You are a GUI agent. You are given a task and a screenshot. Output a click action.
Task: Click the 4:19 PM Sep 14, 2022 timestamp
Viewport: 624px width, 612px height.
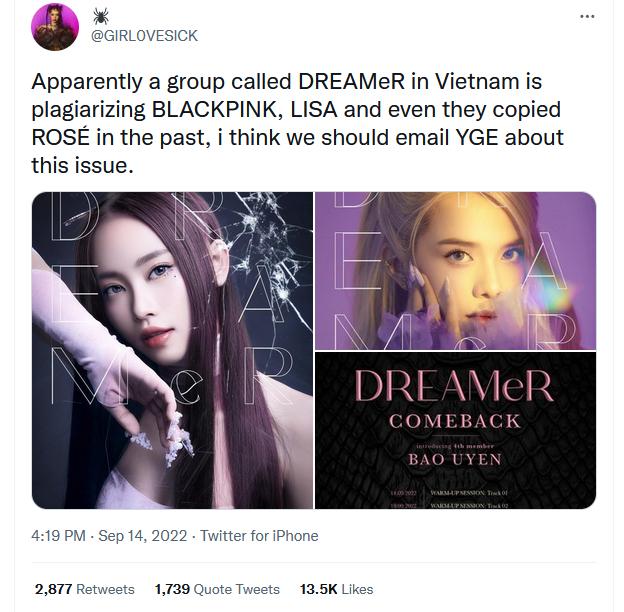tap(109, 536)
